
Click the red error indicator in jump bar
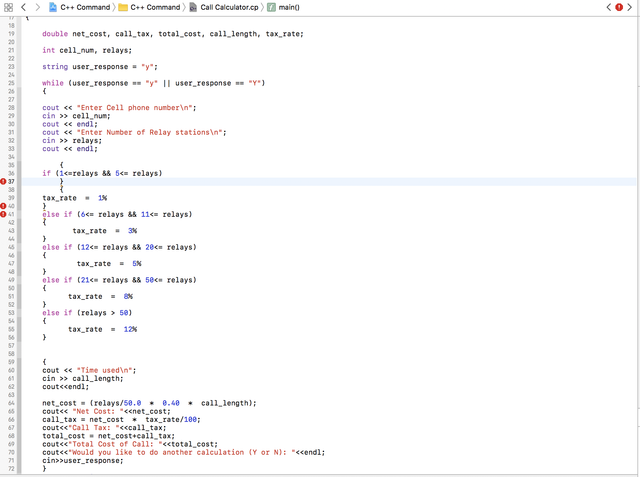coord(619,7)
